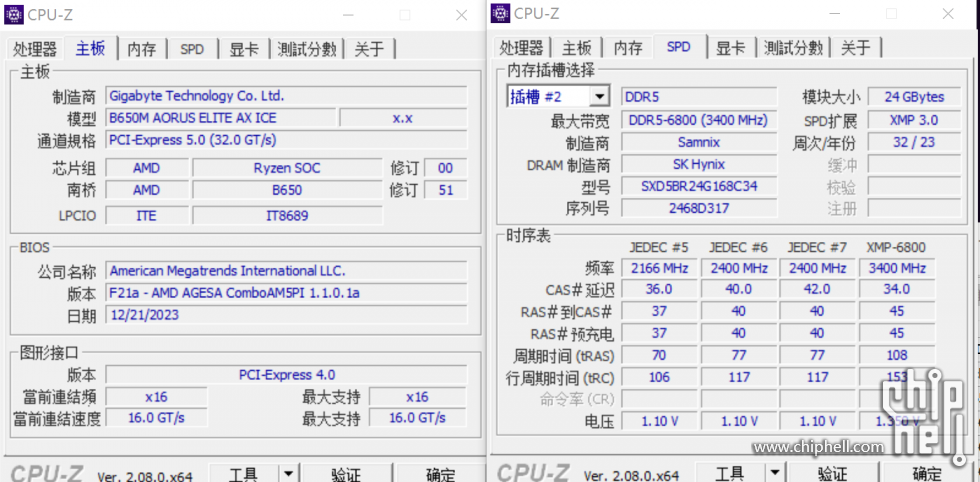This screenshot has width=980, height=482.
Task: Click the 确定 button in left window
Action: 440,473
